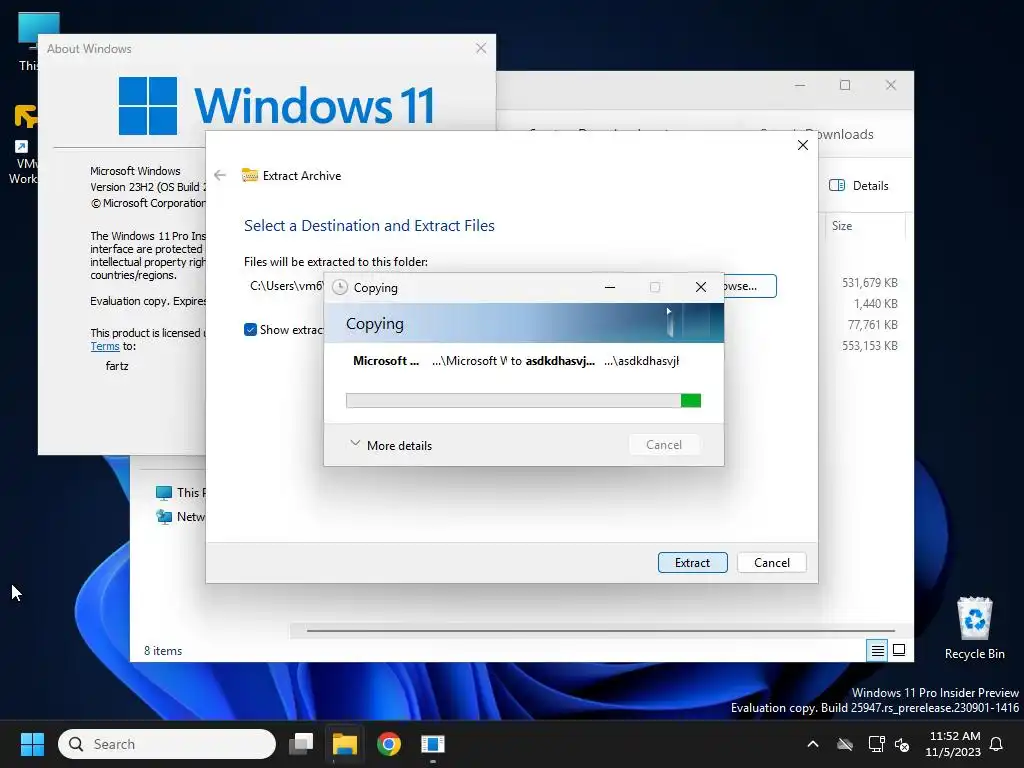The width and height of the screenshot is (1024, 768).
Task: Go back in Extract Archive wizard
Action: pyautogui.click(x=220, y=175)
